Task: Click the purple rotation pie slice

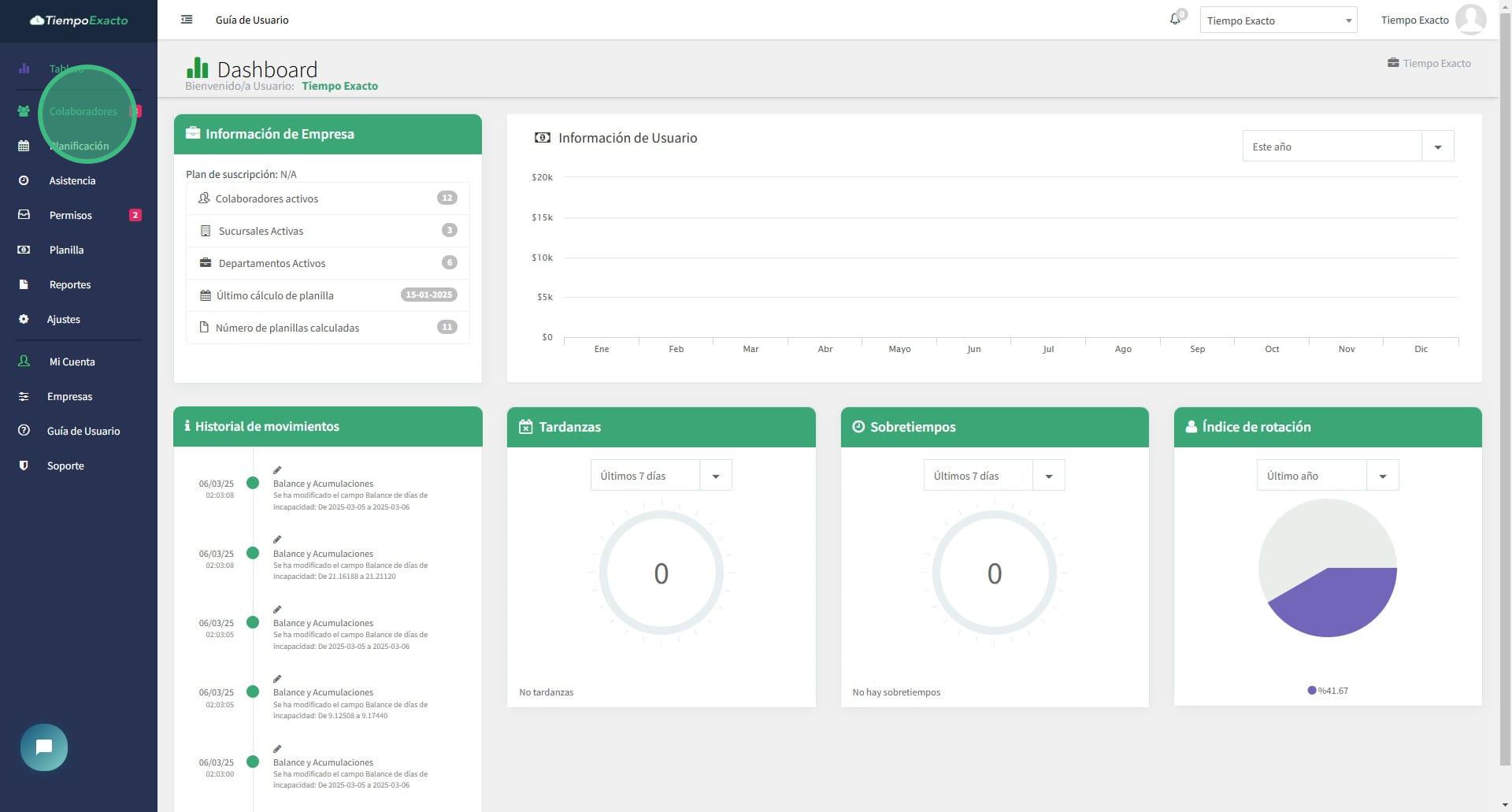Action: [1339, 603]
